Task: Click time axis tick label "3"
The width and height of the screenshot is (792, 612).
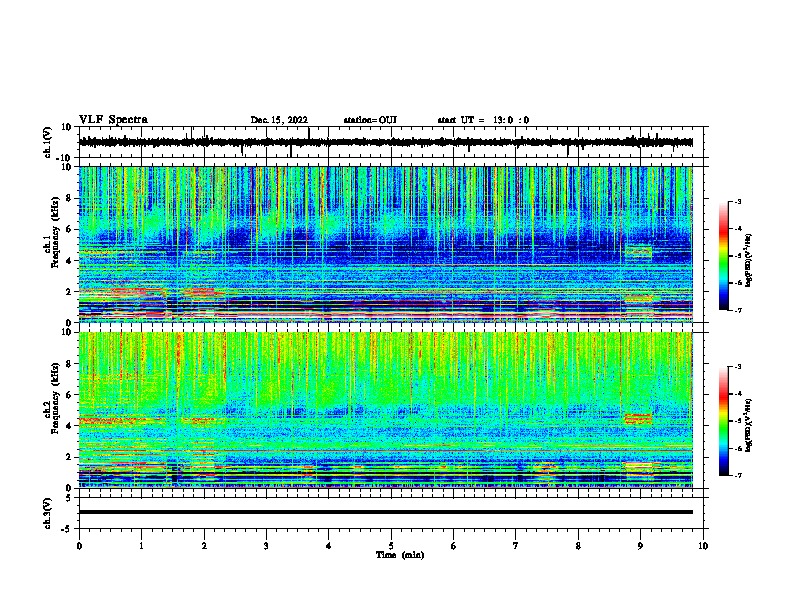Action: point(266,546)
